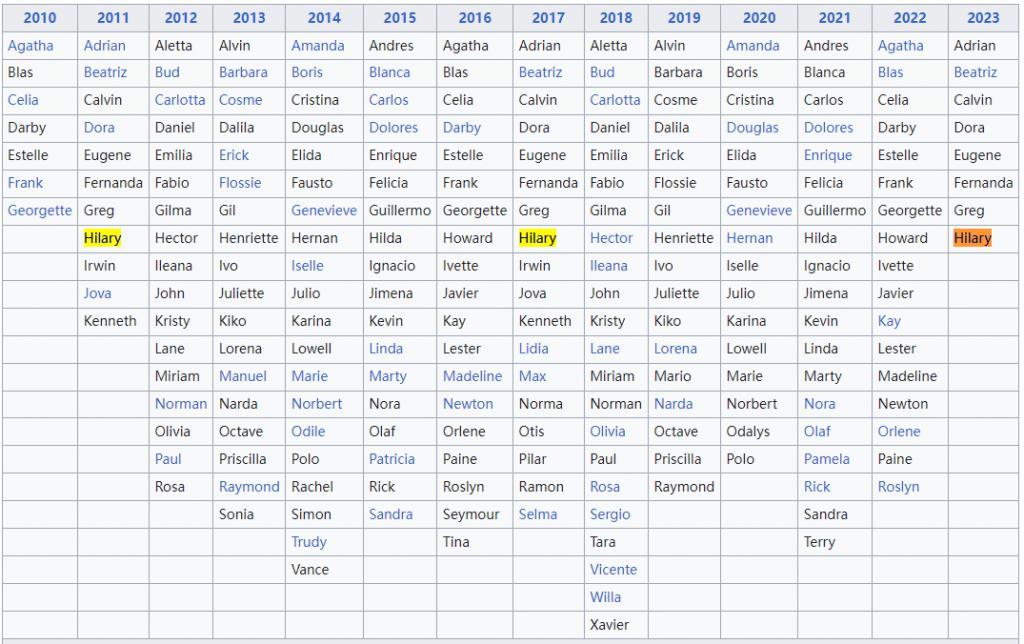This screenshot has width=1024, height=644.
Task: Select the orange-highlighted Hilary cell under 2023
Action: (x=972, y=238)
